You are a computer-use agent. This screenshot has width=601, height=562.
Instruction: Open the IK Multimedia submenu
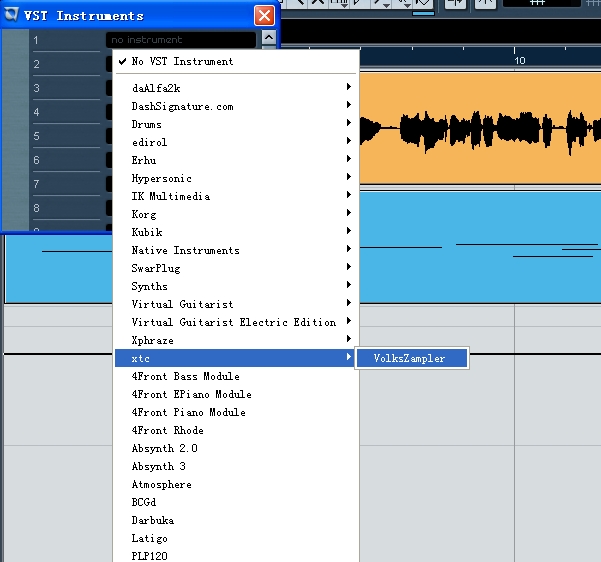click(236, 196)
